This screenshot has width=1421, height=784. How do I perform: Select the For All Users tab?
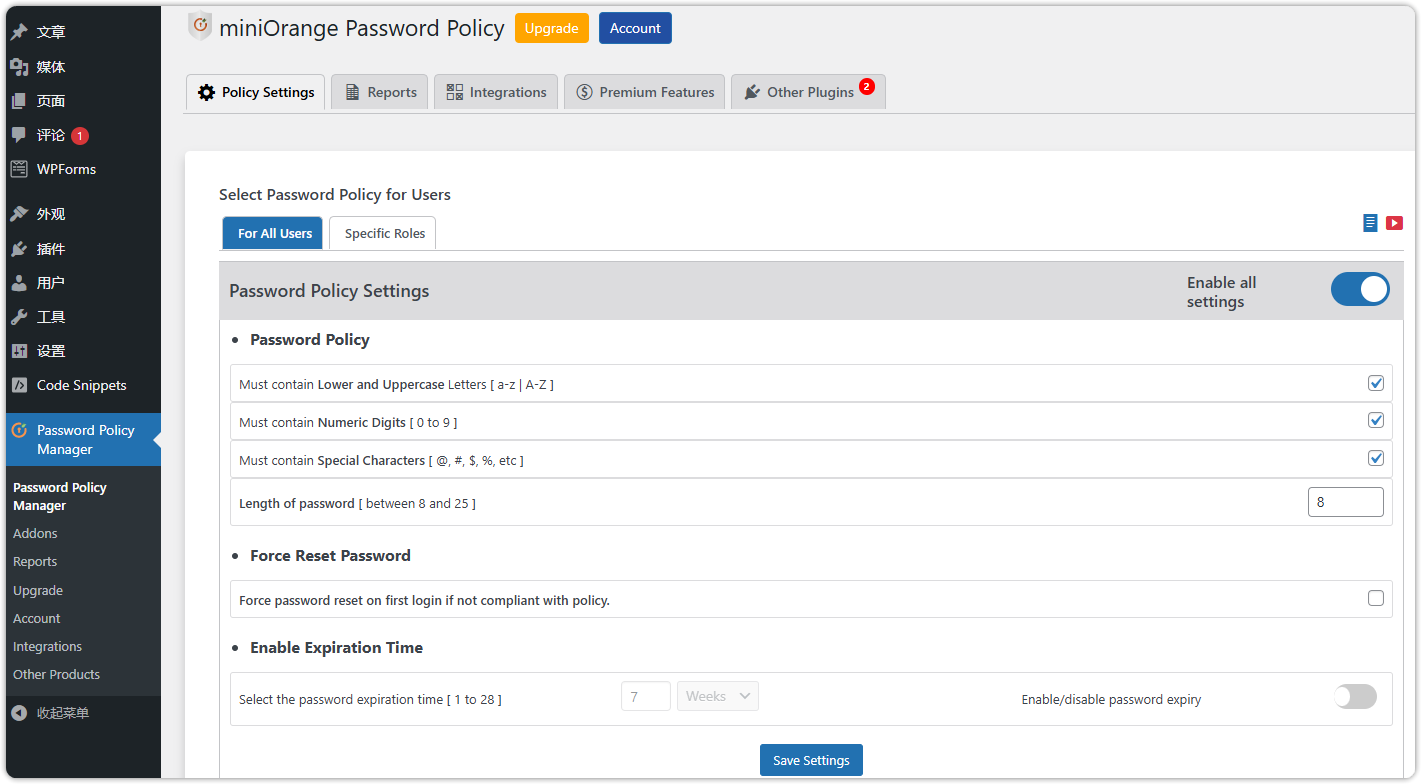coord(274,233)
